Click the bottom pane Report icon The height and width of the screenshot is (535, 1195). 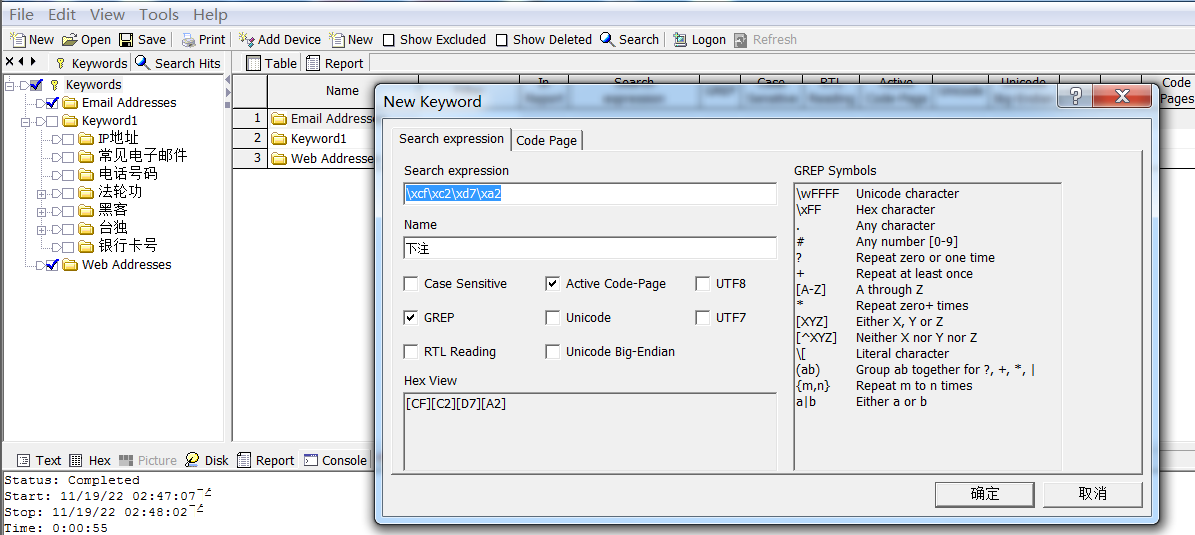[244, 460]
